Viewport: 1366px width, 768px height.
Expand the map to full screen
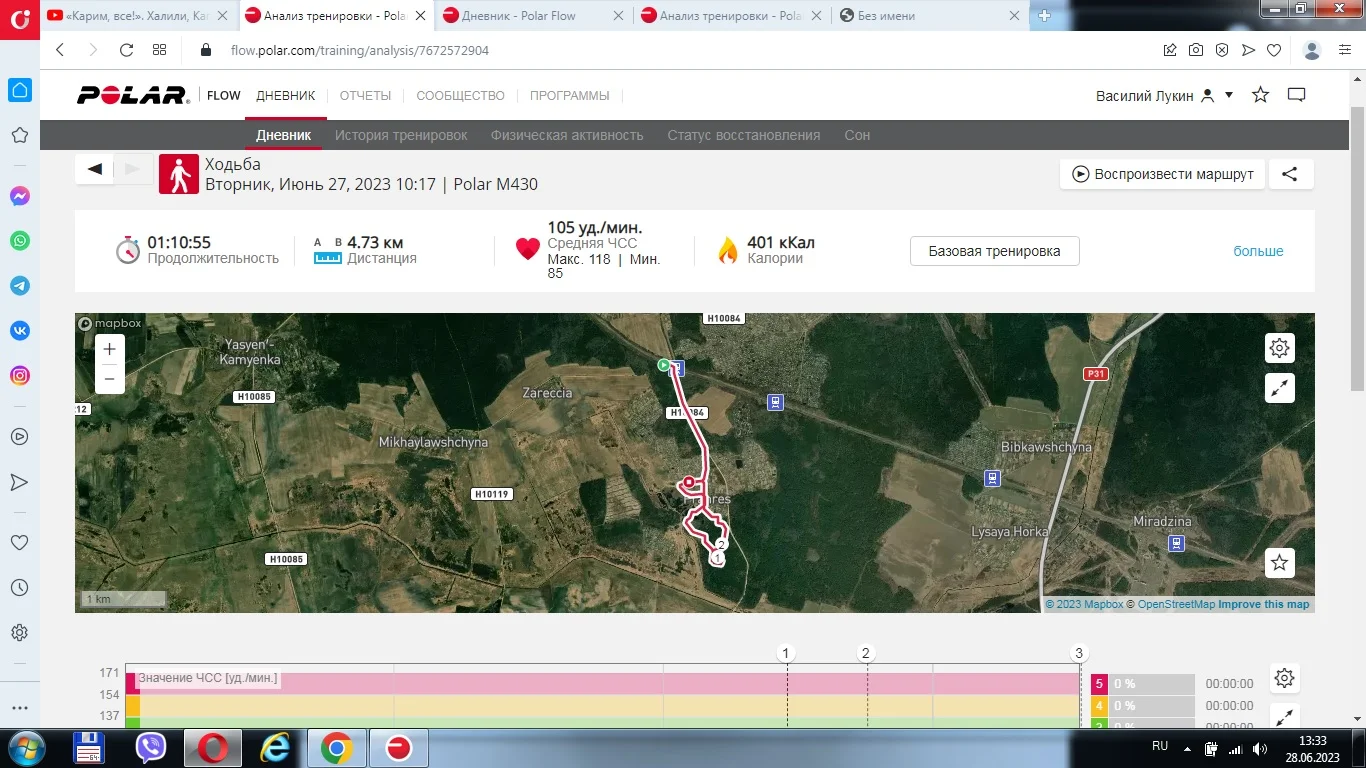(x=1280, y=388)
